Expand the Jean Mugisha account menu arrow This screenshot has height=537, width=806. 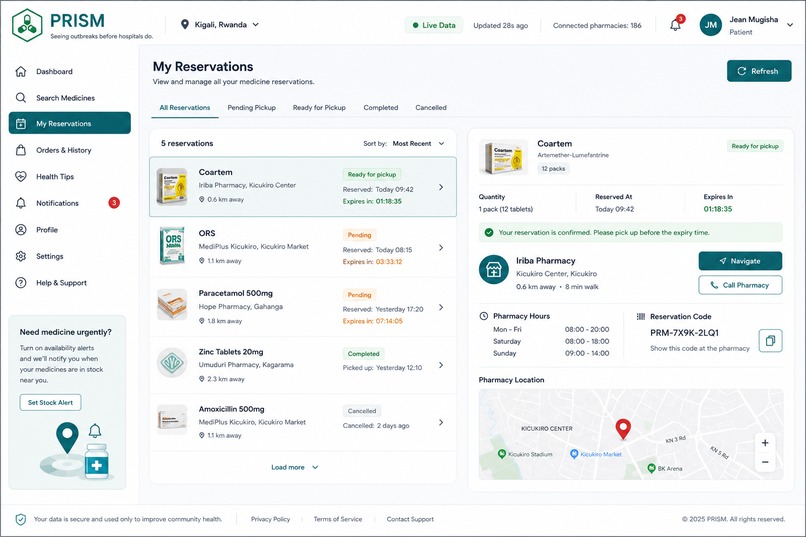pos(790,25)
